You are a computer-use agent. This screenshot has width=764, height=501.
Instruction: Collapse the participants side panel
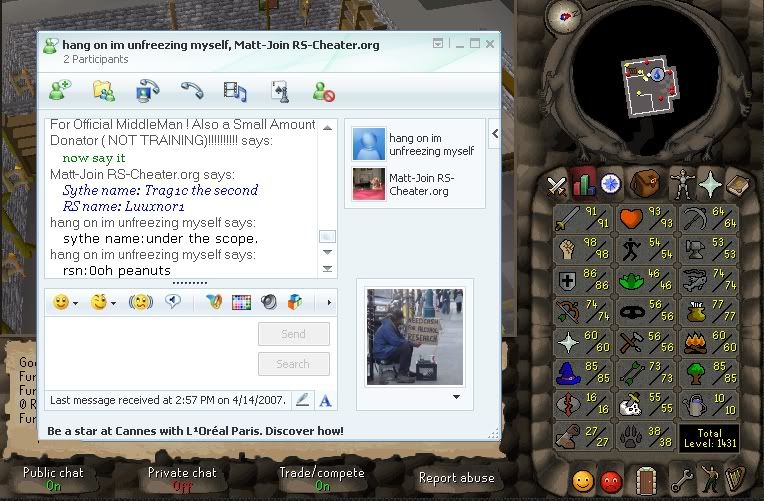coord(495,134)
